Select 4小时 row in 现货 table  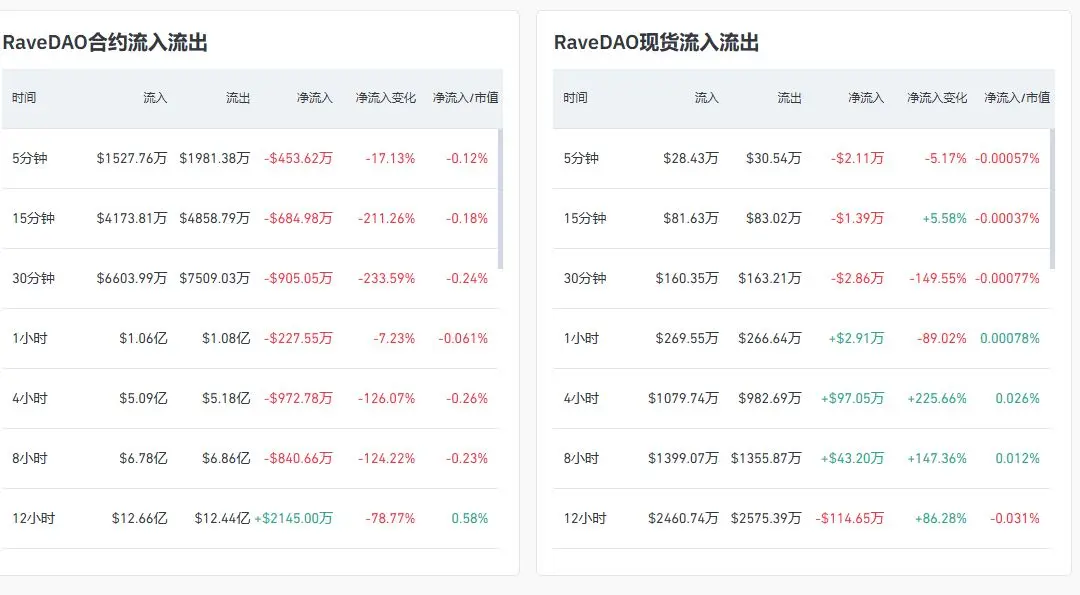click(802, 398)
